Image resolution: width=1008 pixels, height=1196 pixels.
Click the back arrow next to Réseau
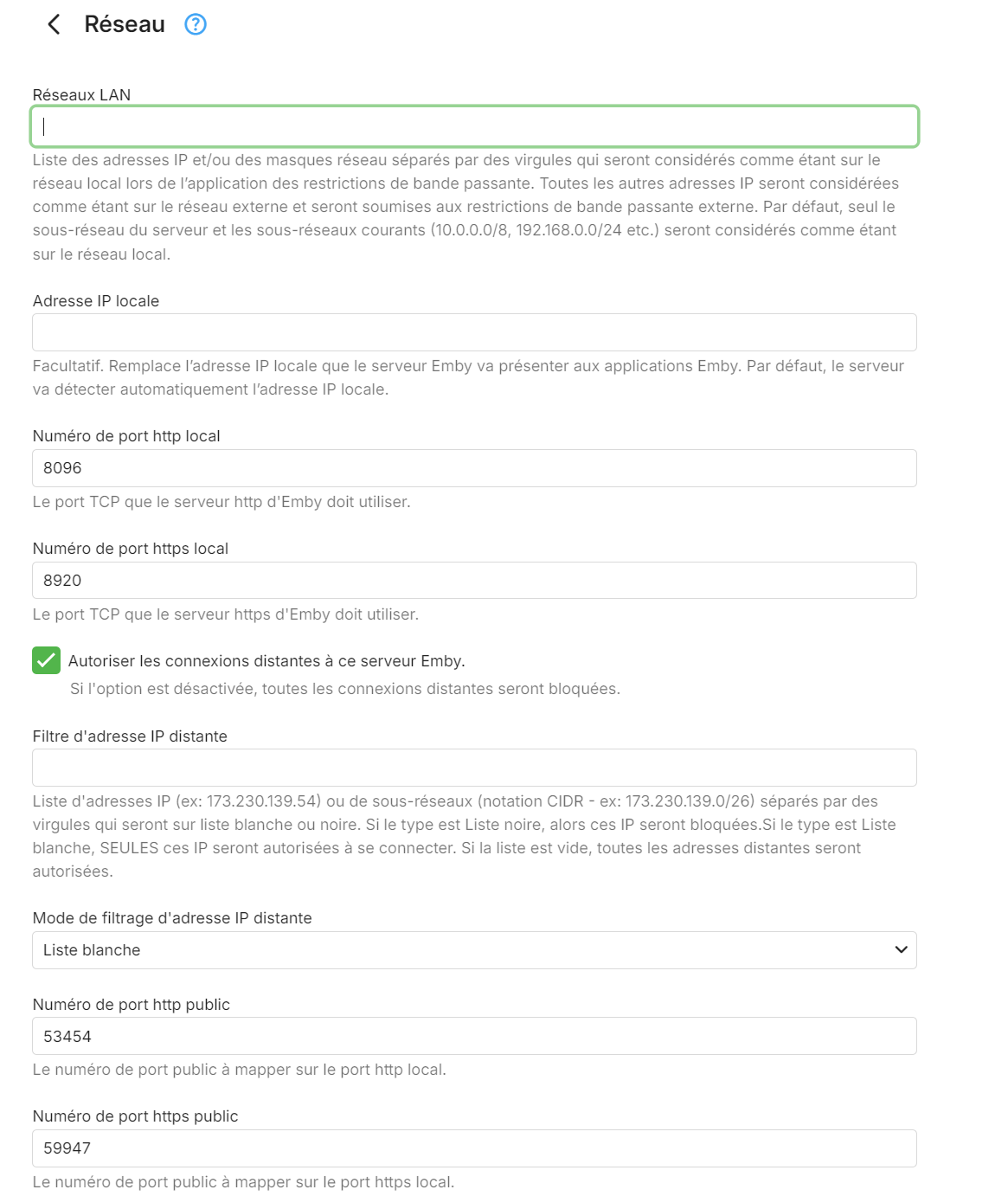pyautogui.click(x=54, y=24)
